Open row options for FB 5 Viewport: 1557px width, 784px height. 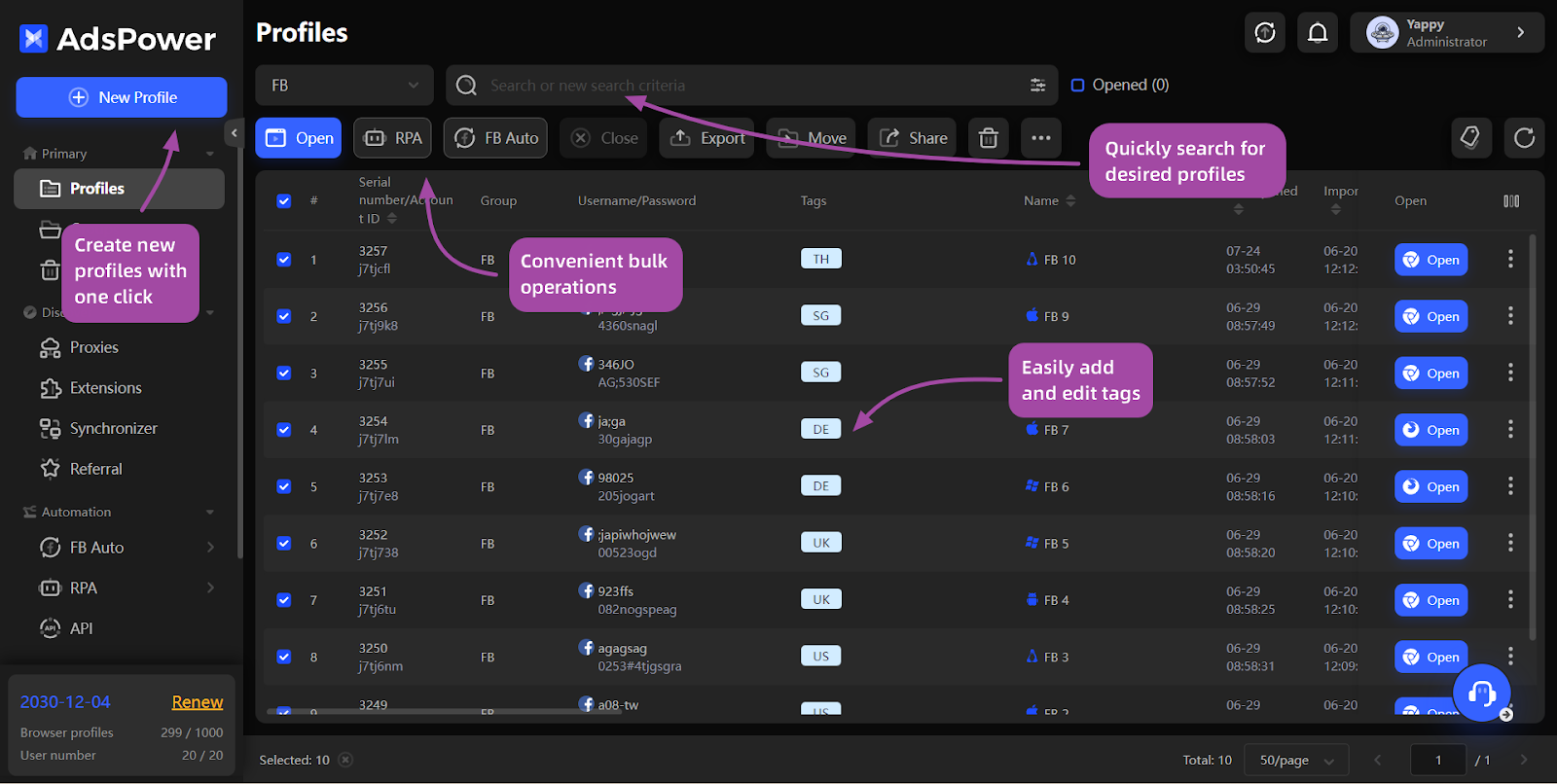pos(1510,543)
